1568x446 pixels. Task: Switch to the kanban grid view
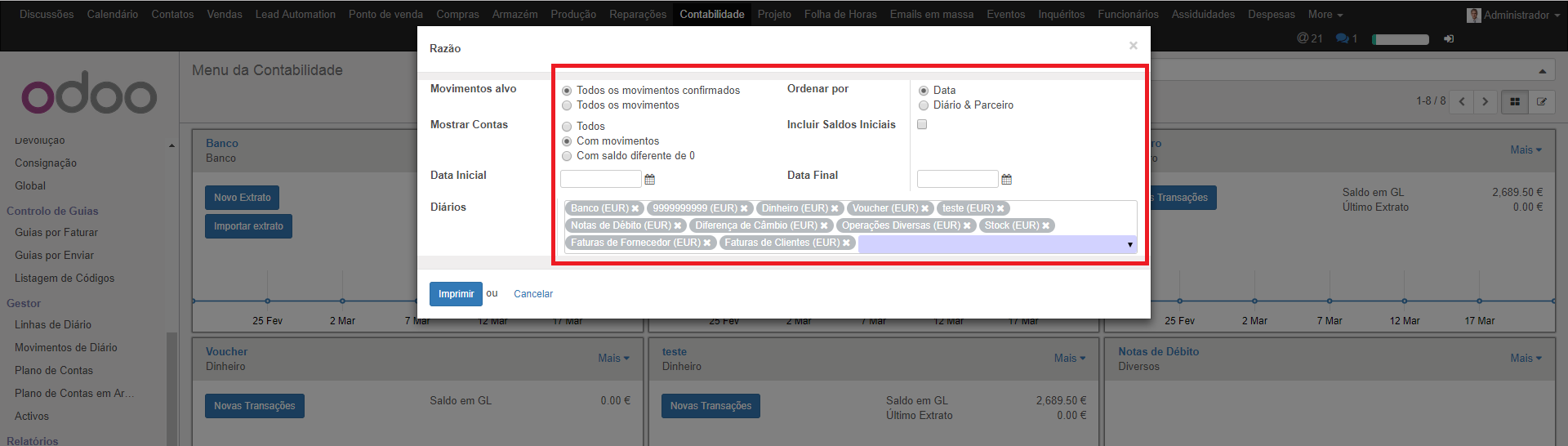(x=1515, y=102)
